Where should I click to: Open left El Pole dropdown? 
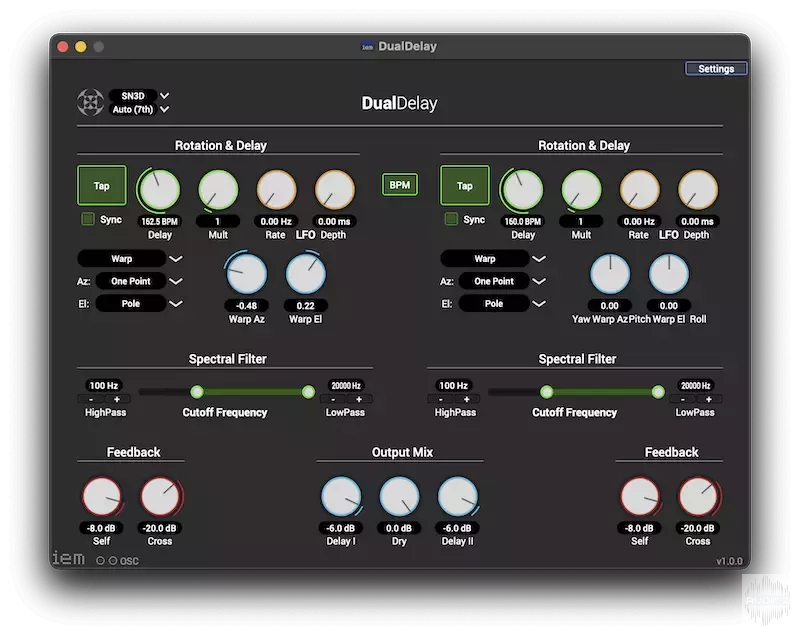tap(139, 303)
